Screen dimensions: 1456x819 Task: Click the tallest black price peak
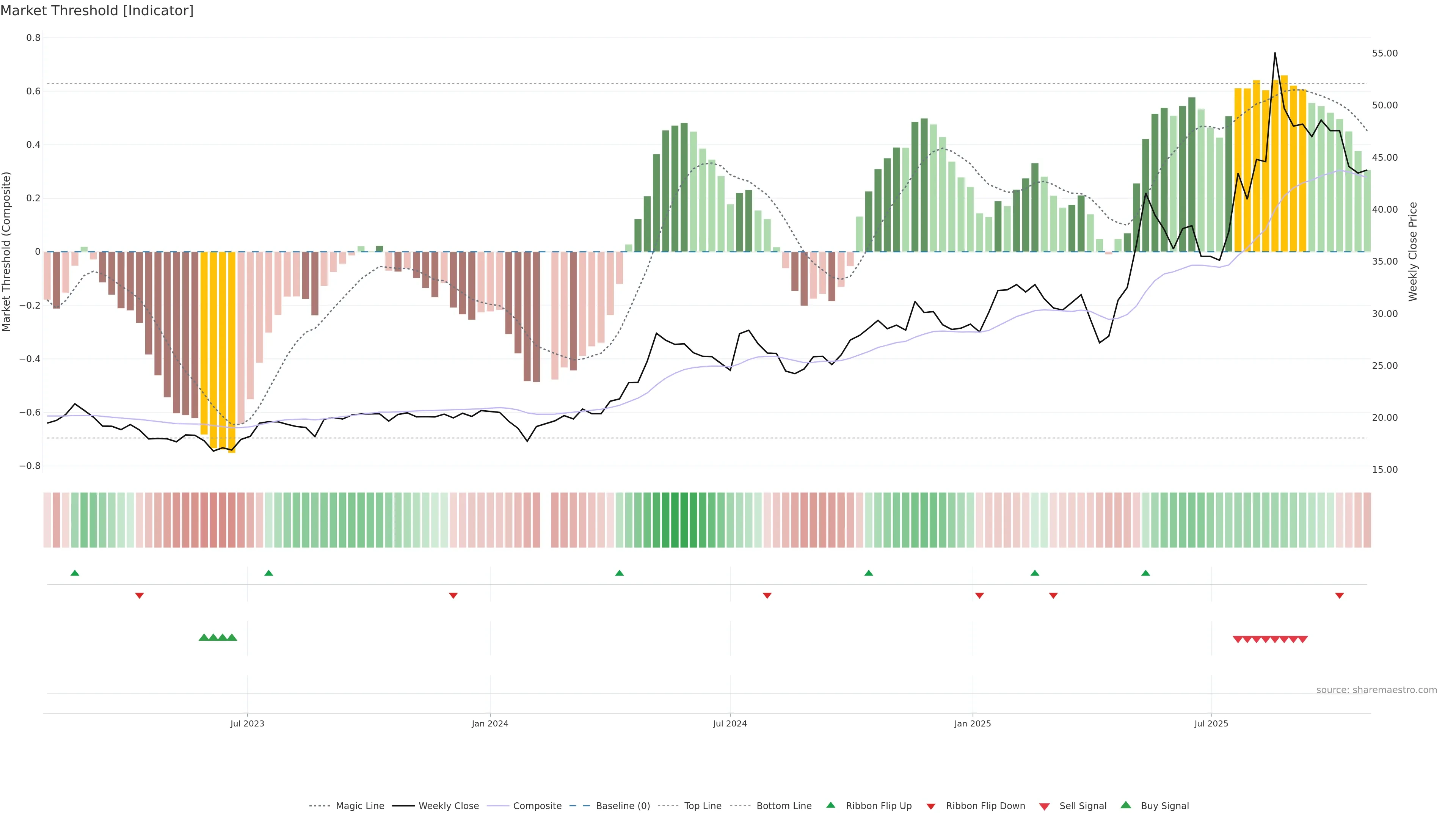(1274, 54)
